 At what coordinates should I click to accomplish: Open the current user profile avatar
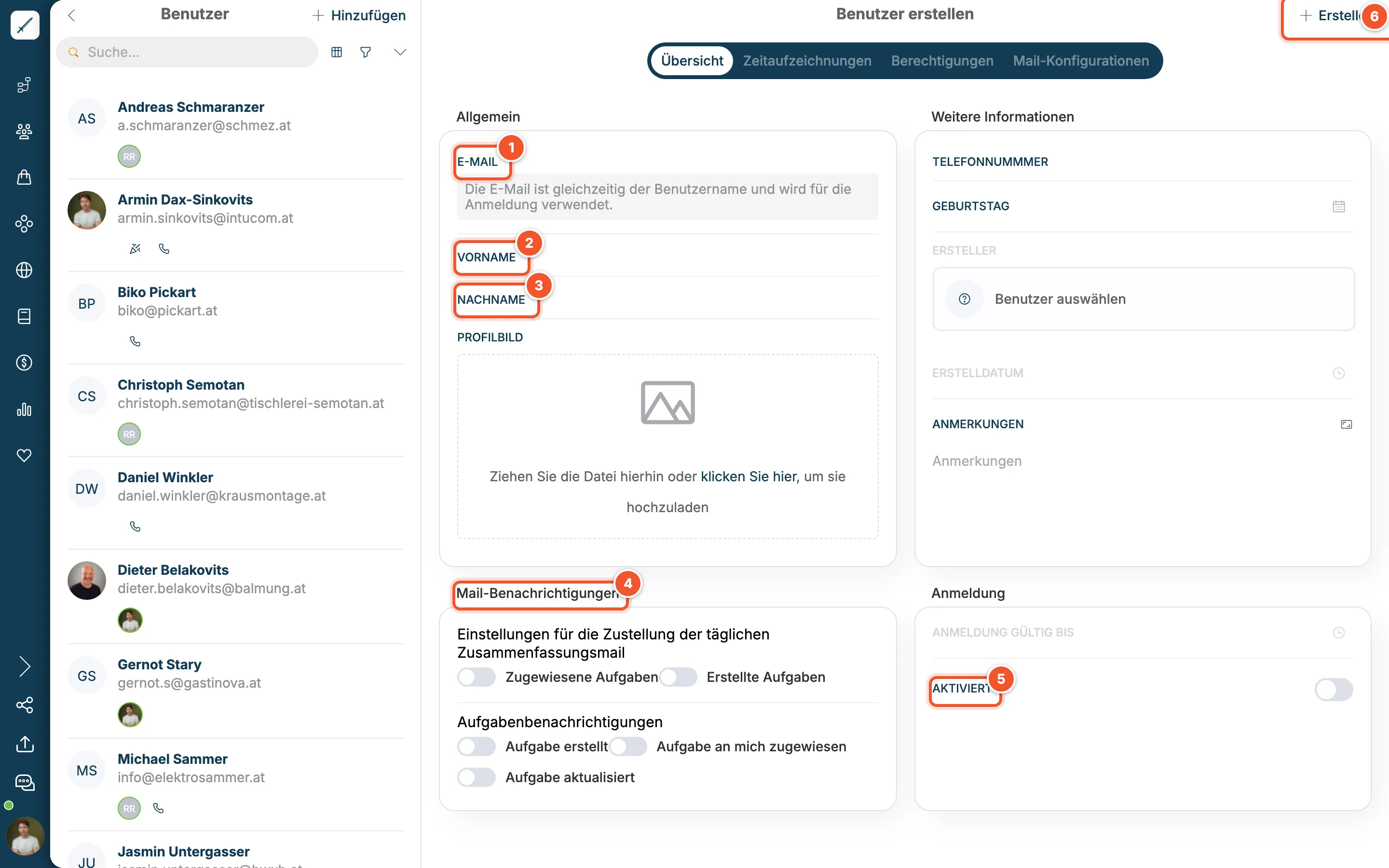pyautogui.click(x=25, y=836)
